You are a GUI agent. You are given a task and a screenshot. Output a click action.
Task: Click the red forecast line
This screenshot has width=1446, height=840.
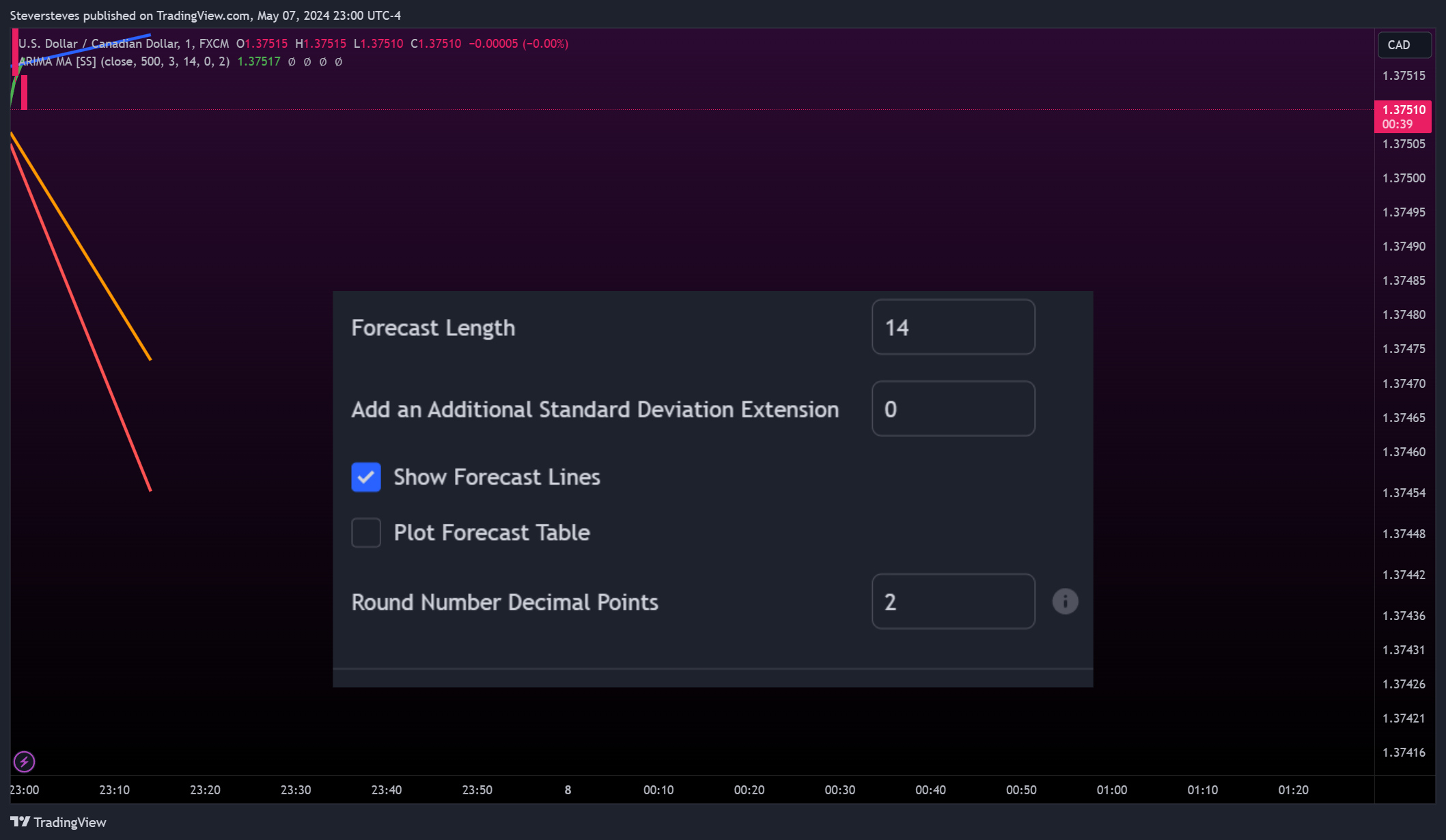click(x=81, y=318)
